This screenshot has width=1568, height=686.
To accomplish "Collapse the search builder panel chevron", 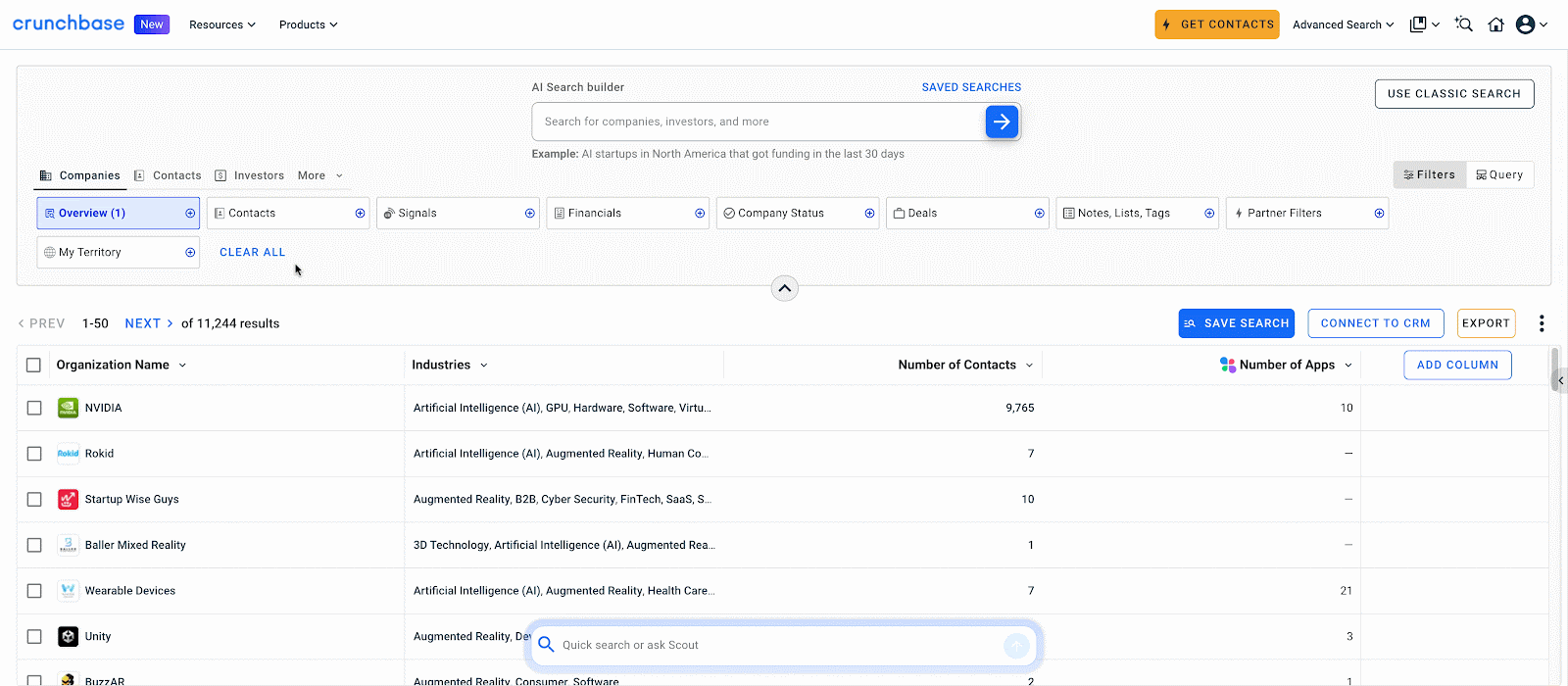I will 785,288.
